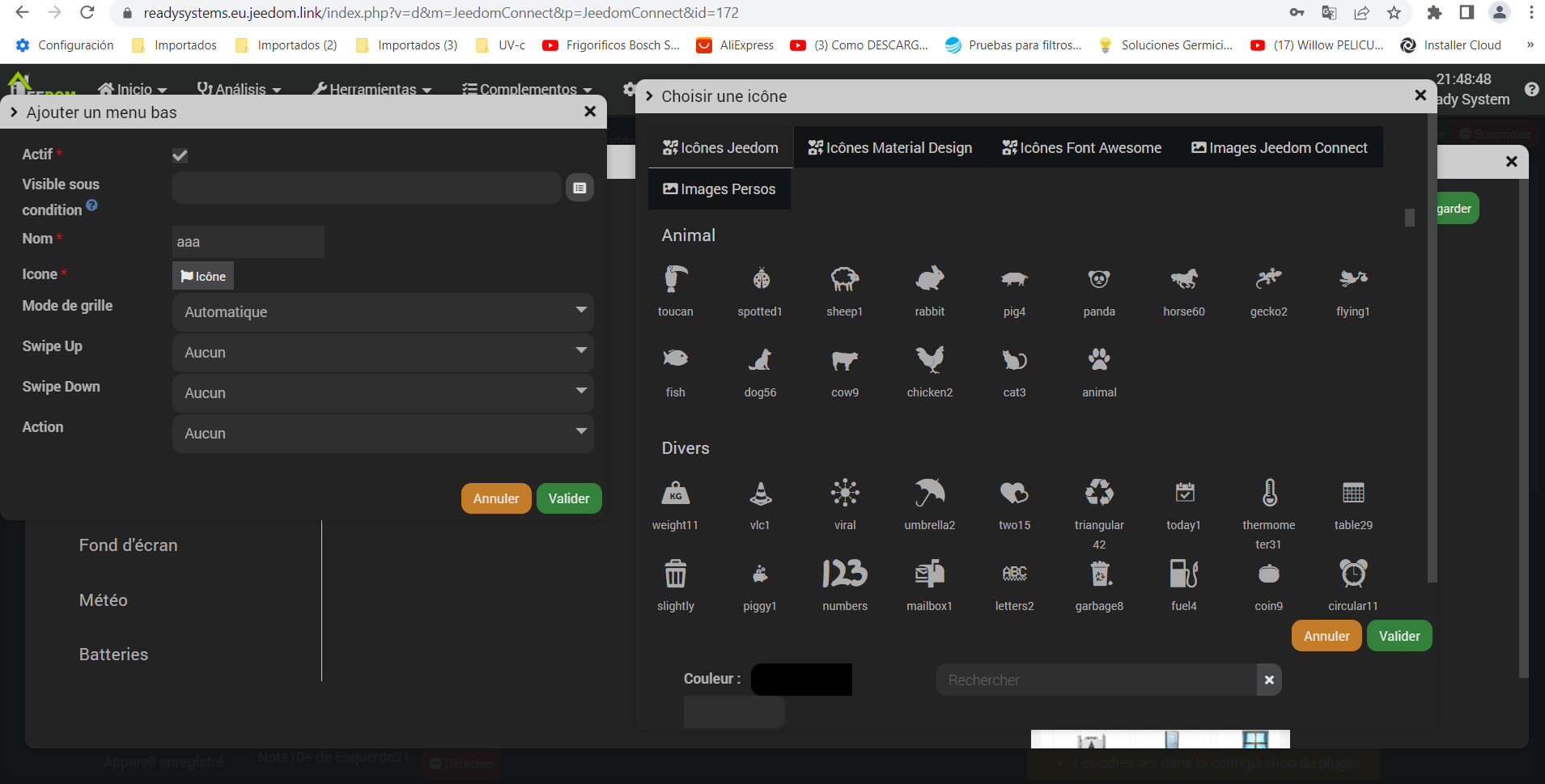Select the mailbox1 icon

click(930, 574)
